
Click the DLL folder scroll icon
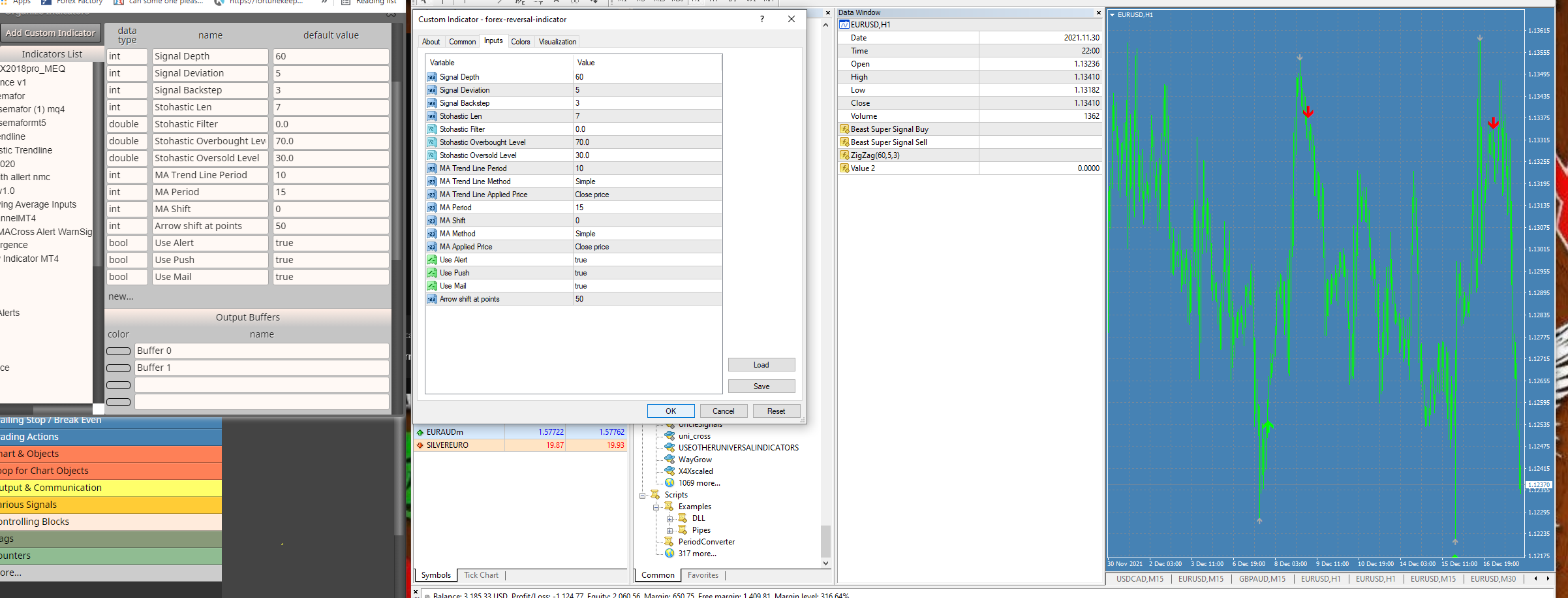coord(683,518)
